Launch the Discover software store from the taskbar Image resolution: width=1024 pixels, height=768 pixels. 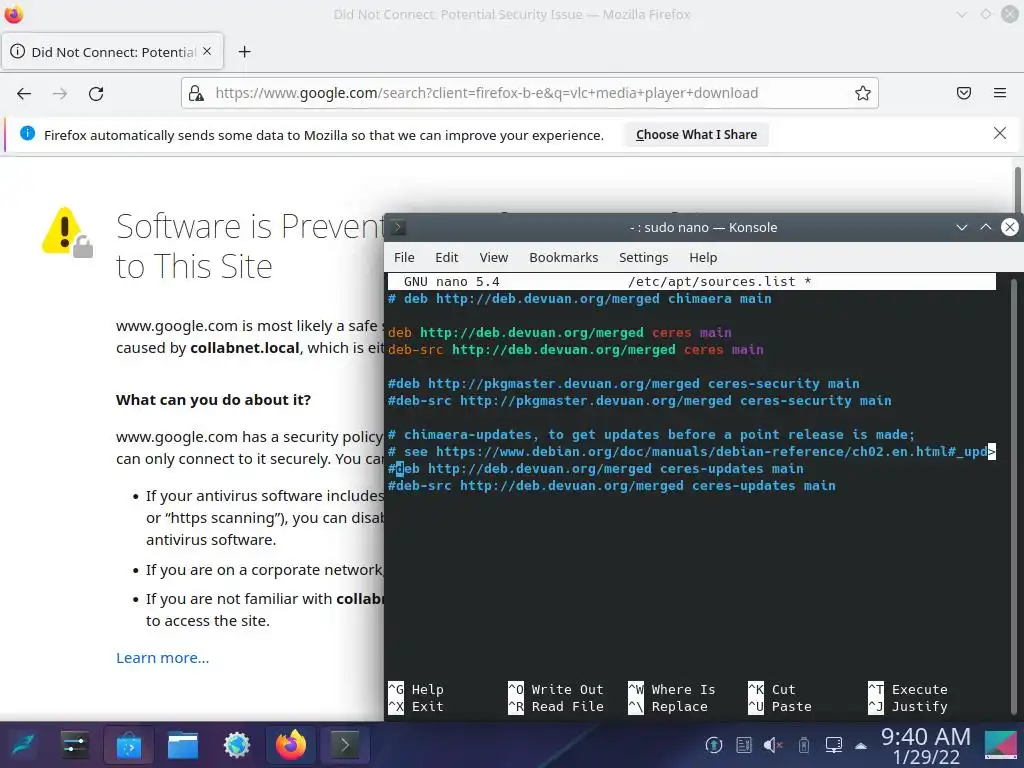coord(129,745)
